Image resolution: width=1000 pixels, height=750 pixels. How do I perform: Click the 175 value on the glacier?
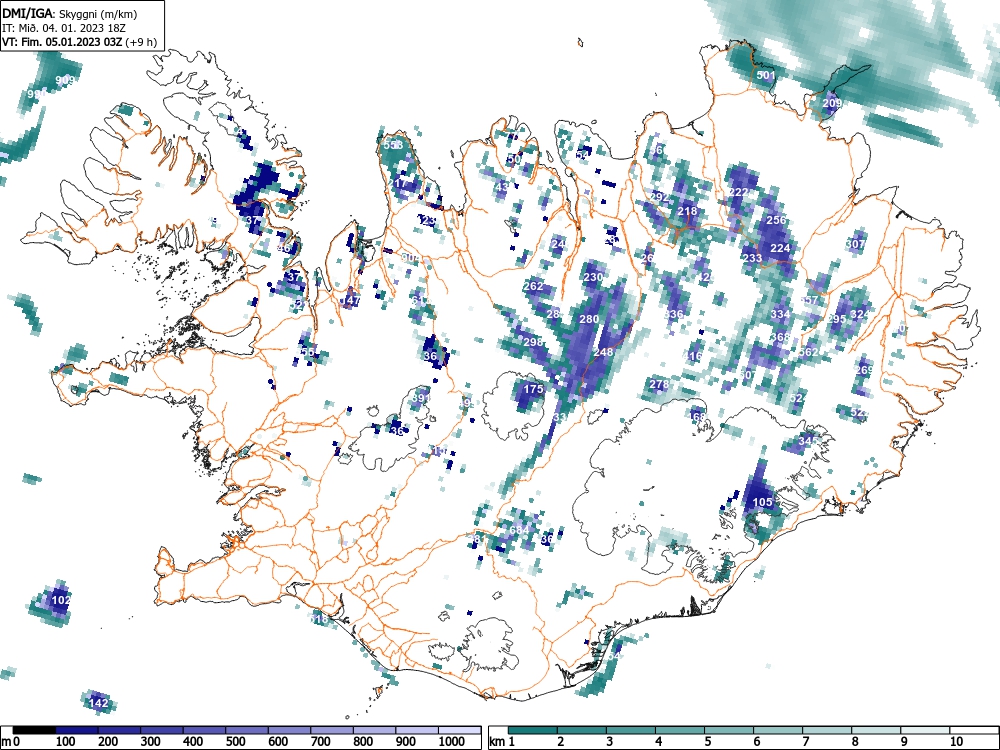[534, 389]
